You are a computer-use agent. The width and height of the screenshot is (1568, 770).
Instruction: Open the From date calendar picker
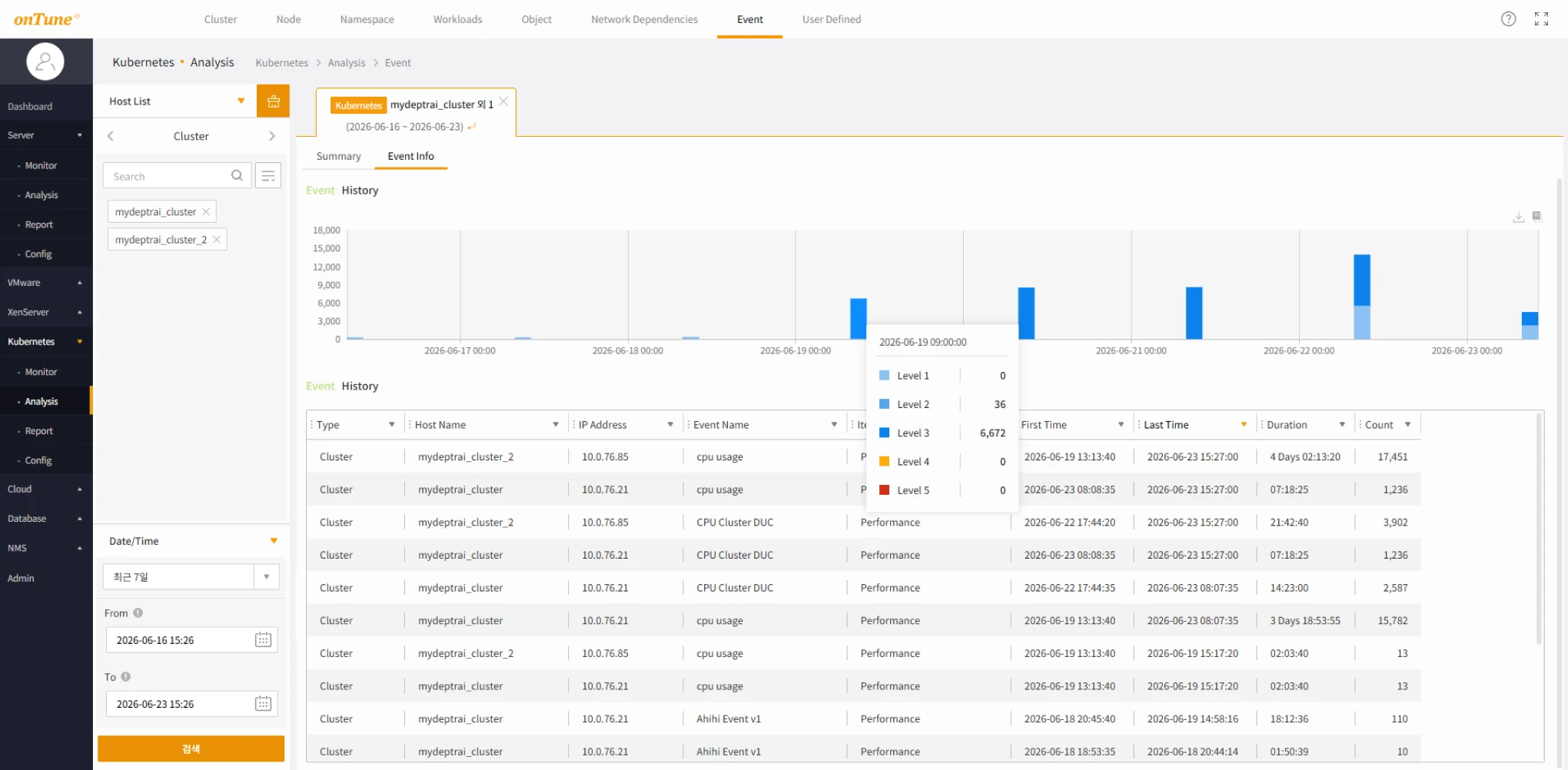(263, 639)
